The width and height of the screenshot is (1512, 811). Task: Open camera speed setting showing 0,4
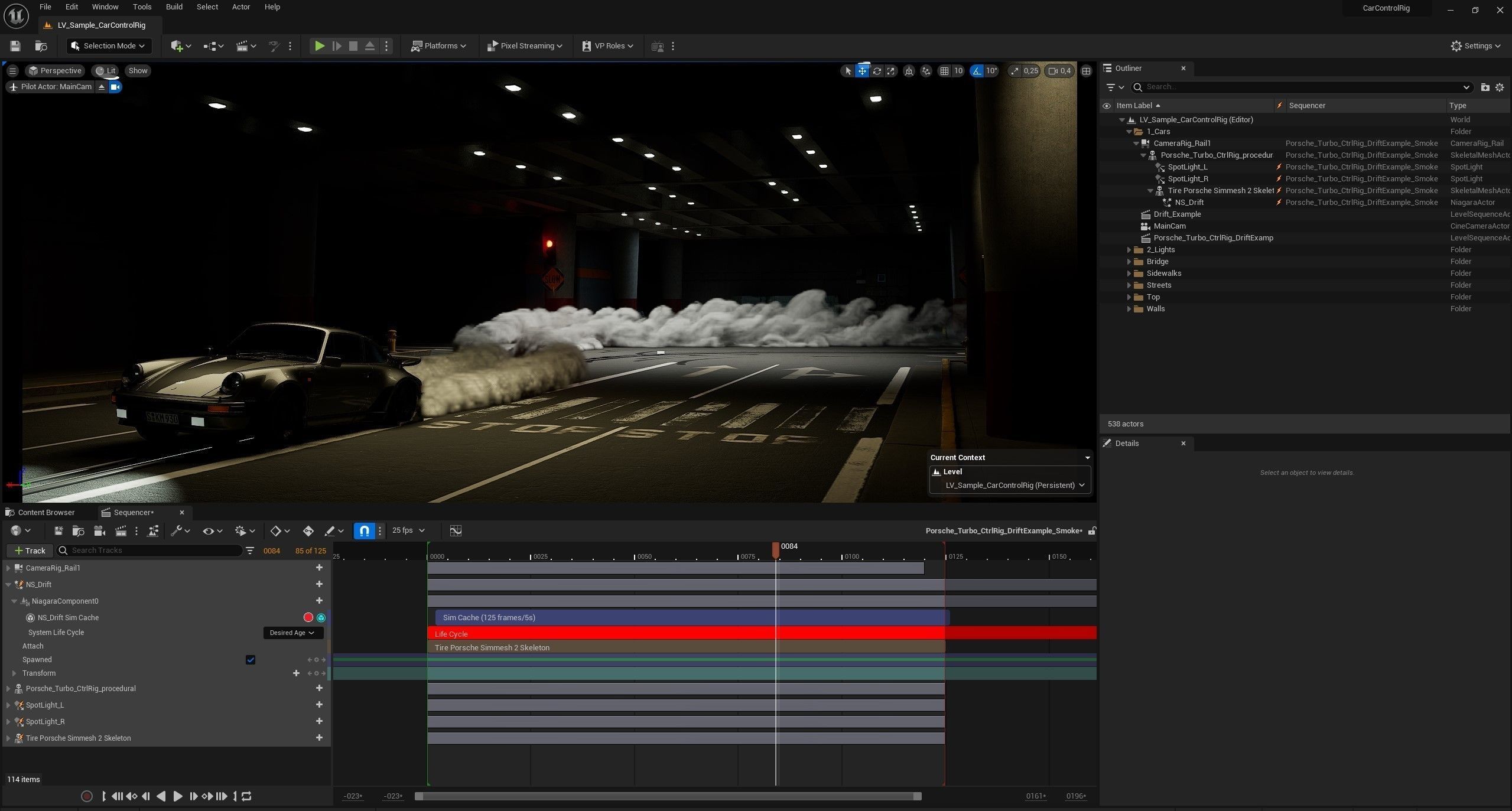tap(1059, 71)
